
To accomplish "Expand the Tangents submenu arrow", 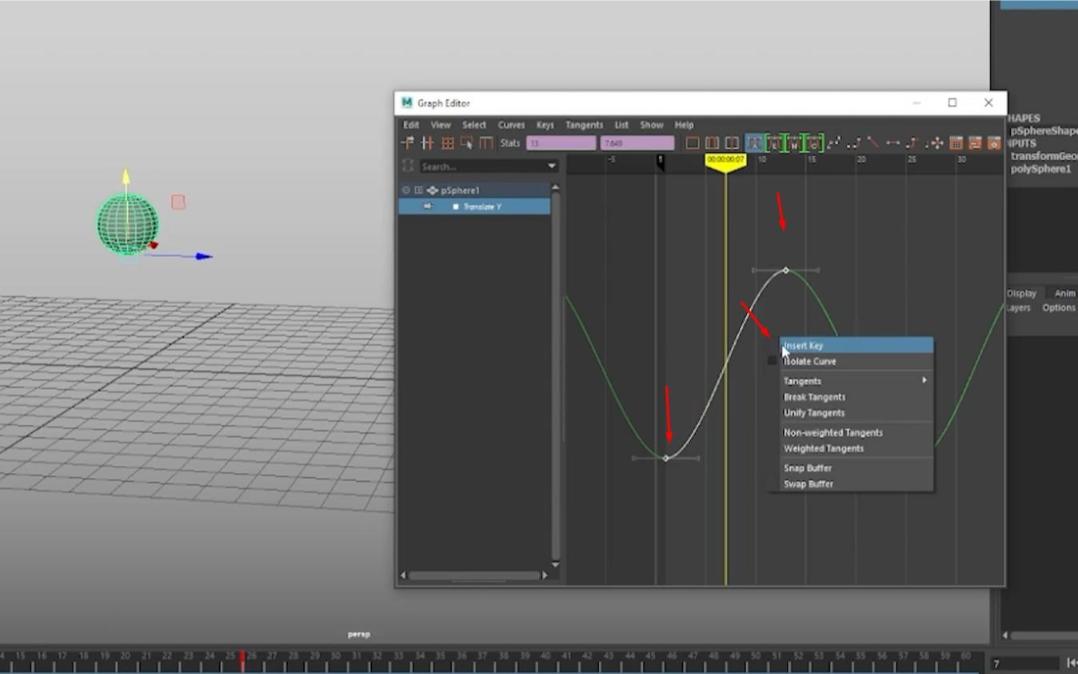I will [924, 380].
